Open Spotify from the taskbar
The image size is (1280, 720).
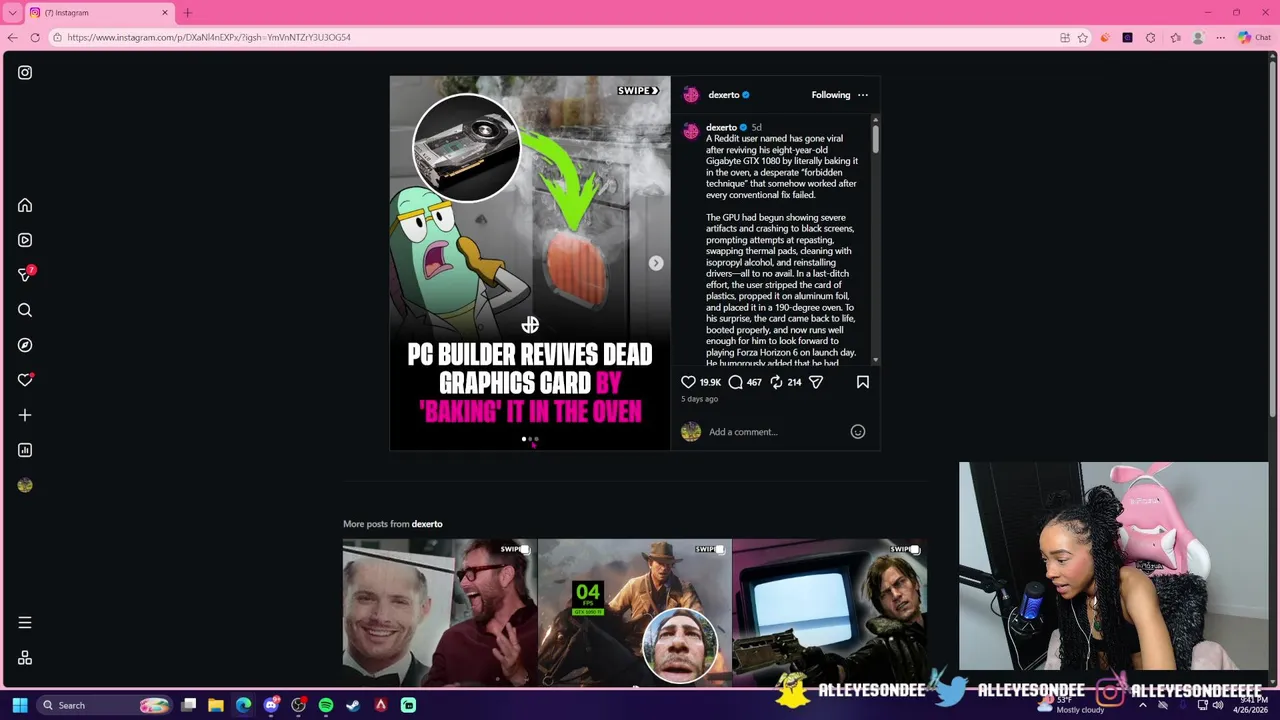tap(326, 705)
